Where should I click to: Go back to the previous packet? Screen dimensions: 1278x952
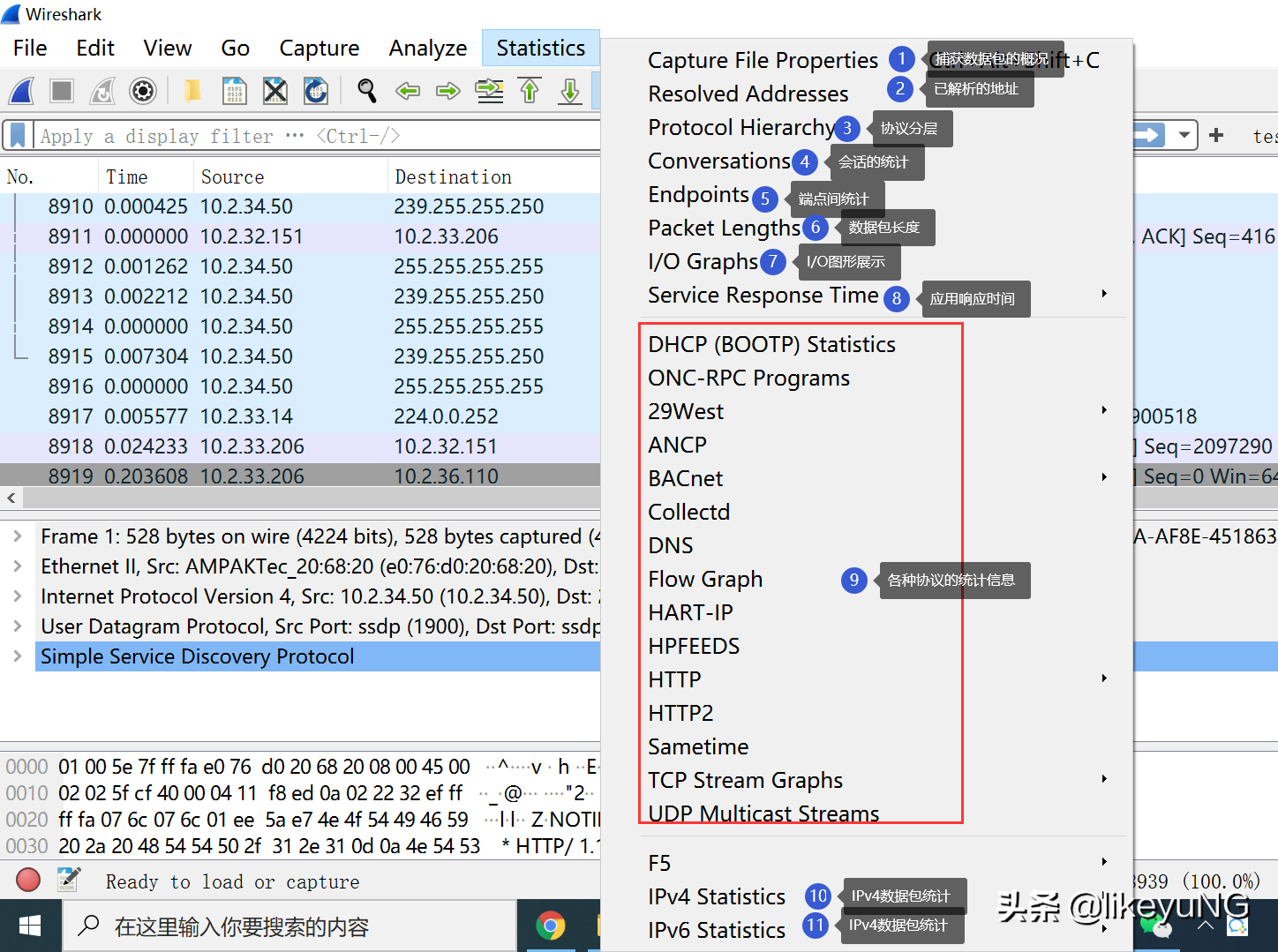[x=408, y=90]
